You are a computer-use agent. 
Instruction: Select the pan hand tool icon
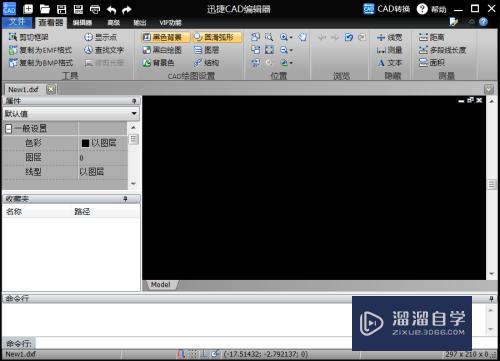[x=303, y=37]
